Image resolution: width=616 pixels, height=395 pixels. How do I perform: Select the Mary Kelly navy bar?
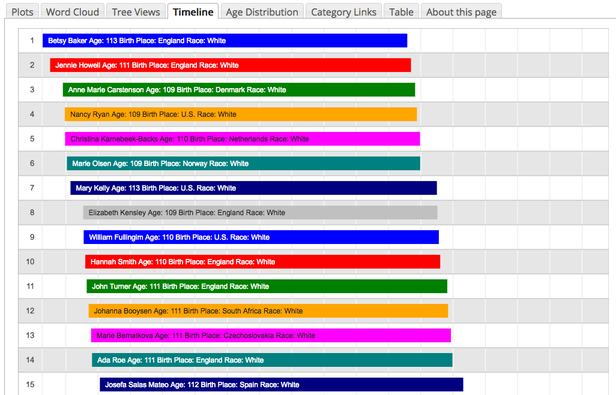pos(253,188)
